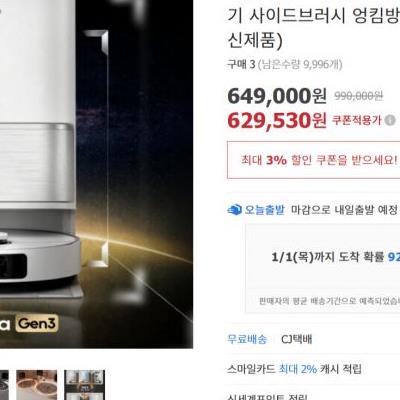Click the 오늘출발 blue label text
Screen dimensions: 400x400
coord(265,210)
